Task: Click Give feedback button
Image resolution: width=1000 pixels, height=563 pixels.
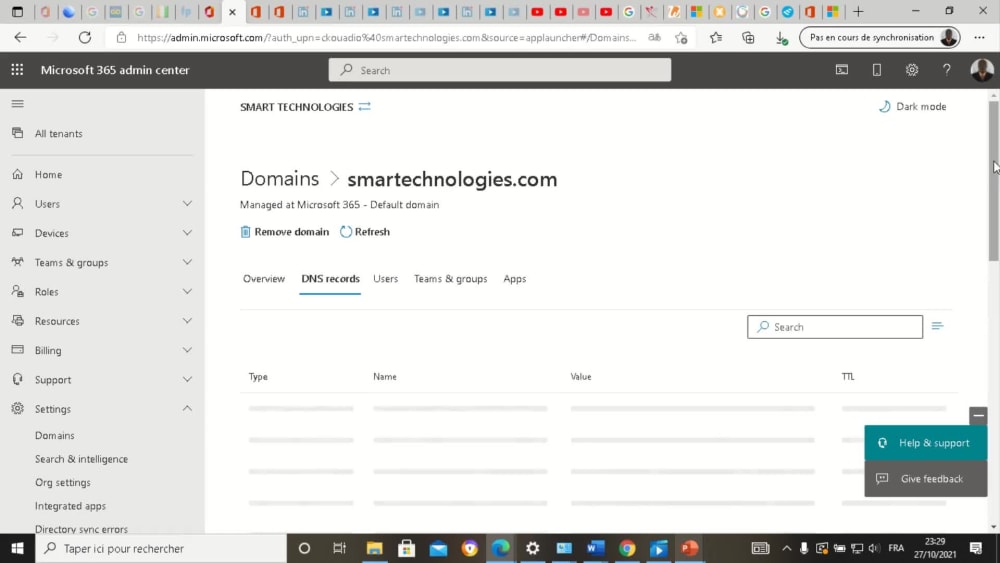Action: [925, 479]
